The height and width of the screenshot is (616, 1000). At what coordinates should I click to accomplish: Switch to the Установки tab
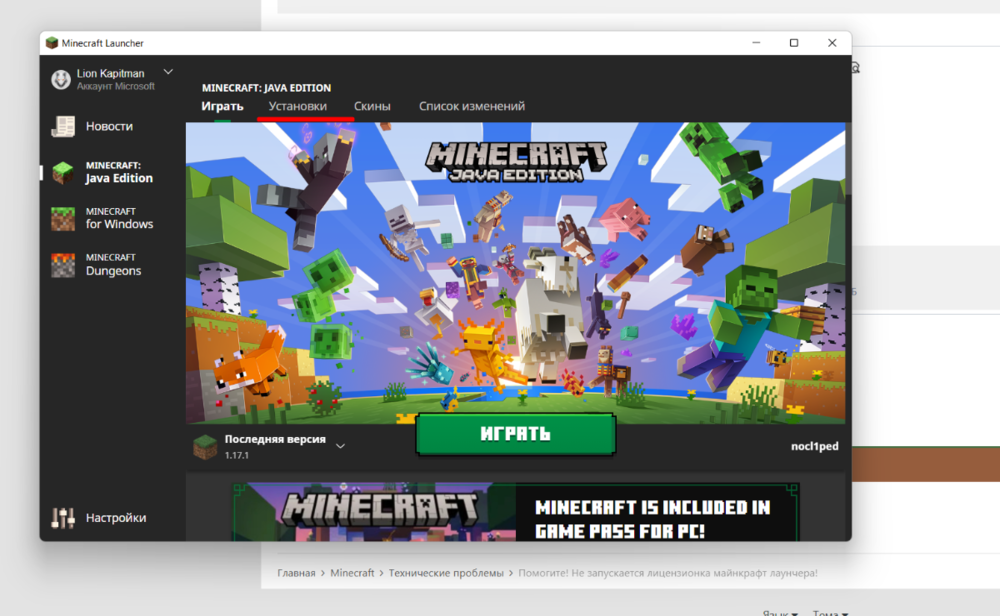pyautogui.click(x=297, y=106)
